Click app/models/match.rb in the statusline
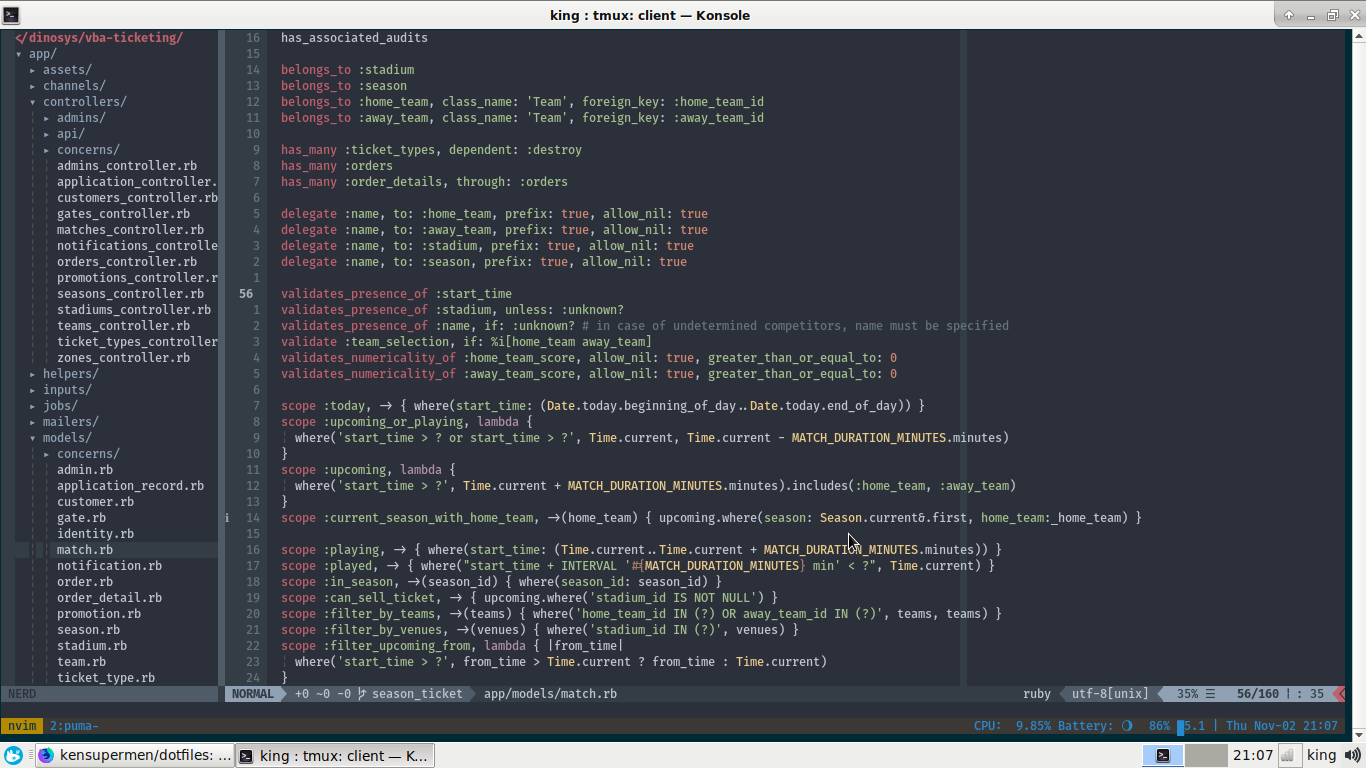The height and width of the screenshot is (768, 1366). tap(550, 693)
